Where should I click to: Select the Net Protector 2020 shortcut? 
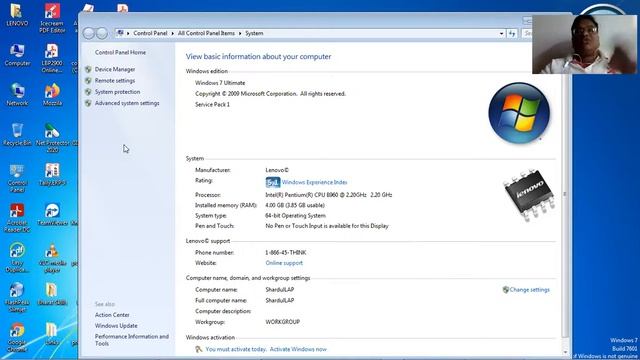coord(52,138)
